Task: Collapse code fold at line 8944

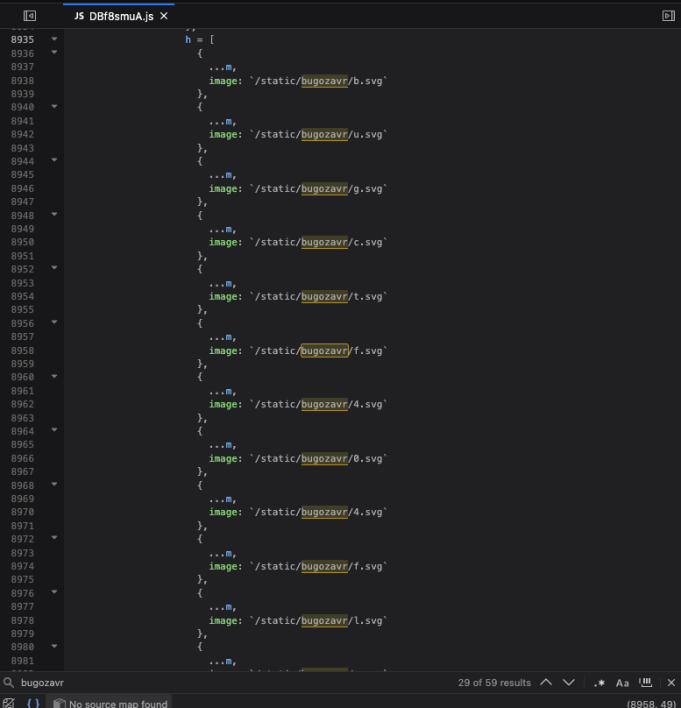Action: 54,160
